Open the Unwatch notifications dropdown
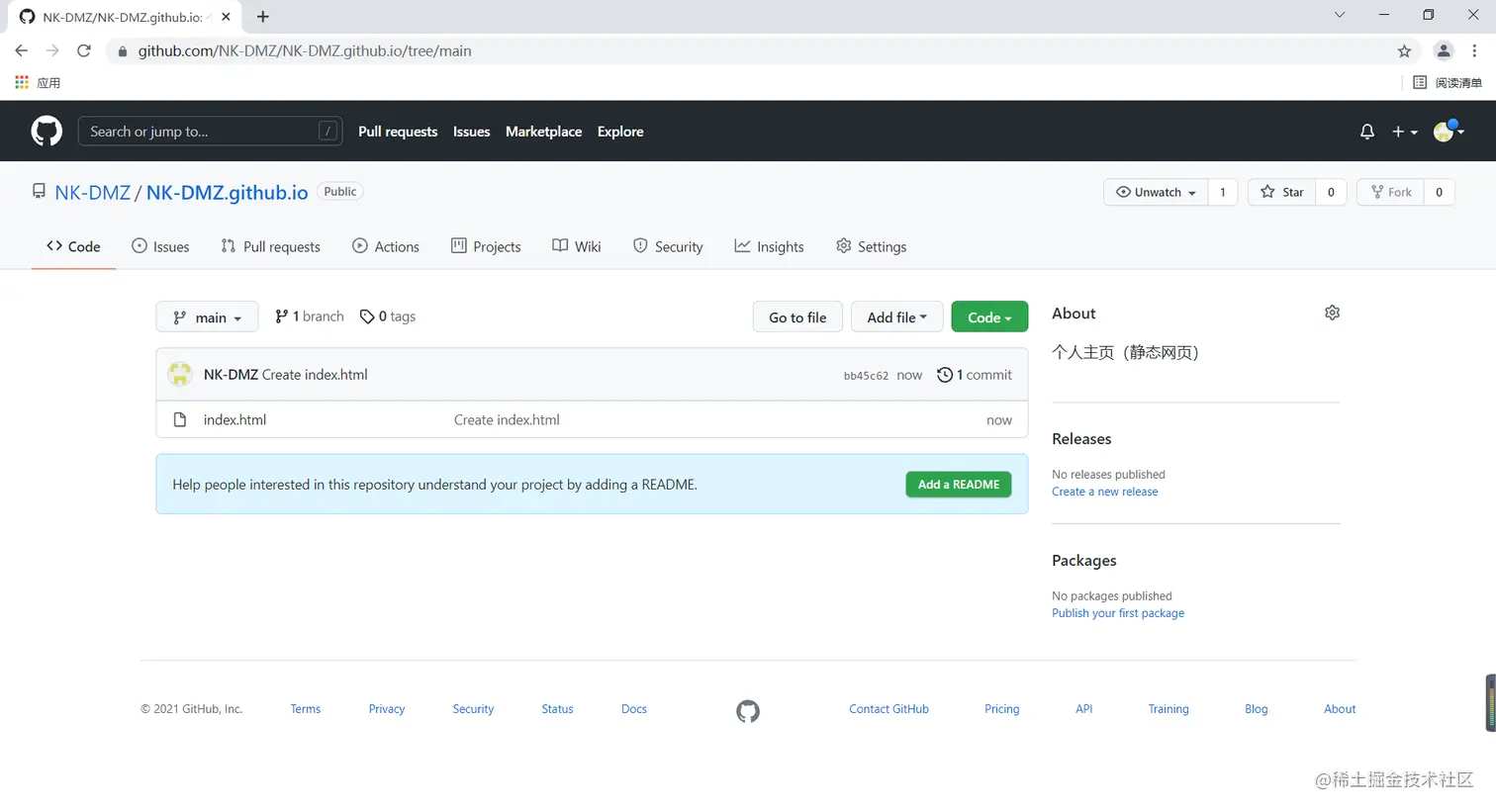This screenshot has height=812, width=1496. pyautogui.click(x=1157, y=192)
